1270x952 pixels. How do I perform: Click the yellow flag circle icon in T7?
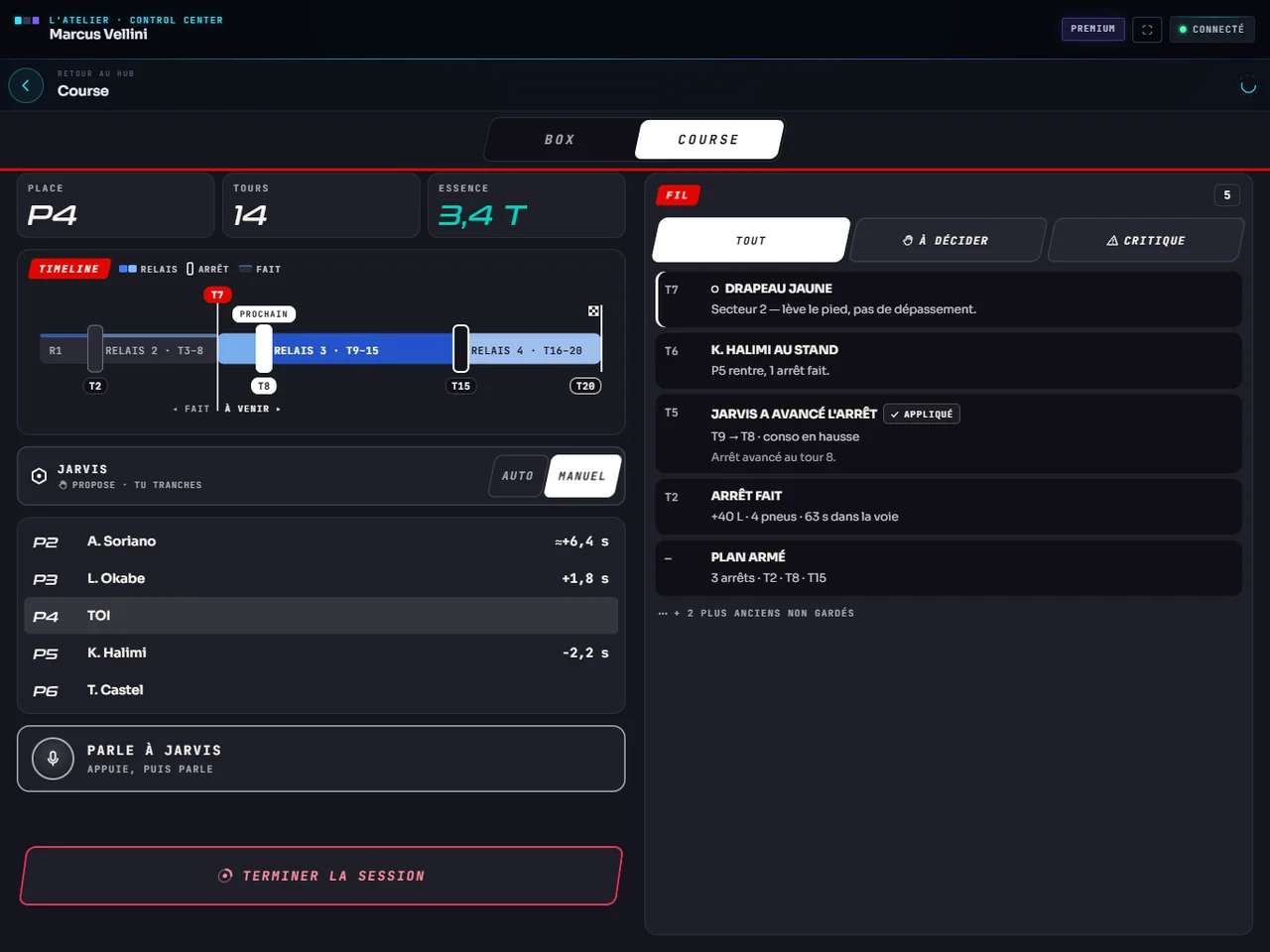click(x=714, y=290)
